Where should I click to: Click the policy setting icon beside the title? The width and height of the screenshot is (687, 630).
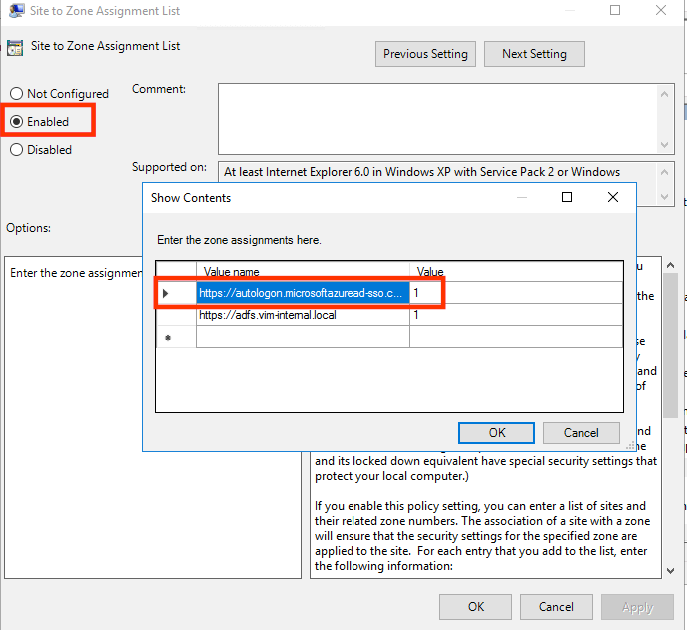click(16, 47)
